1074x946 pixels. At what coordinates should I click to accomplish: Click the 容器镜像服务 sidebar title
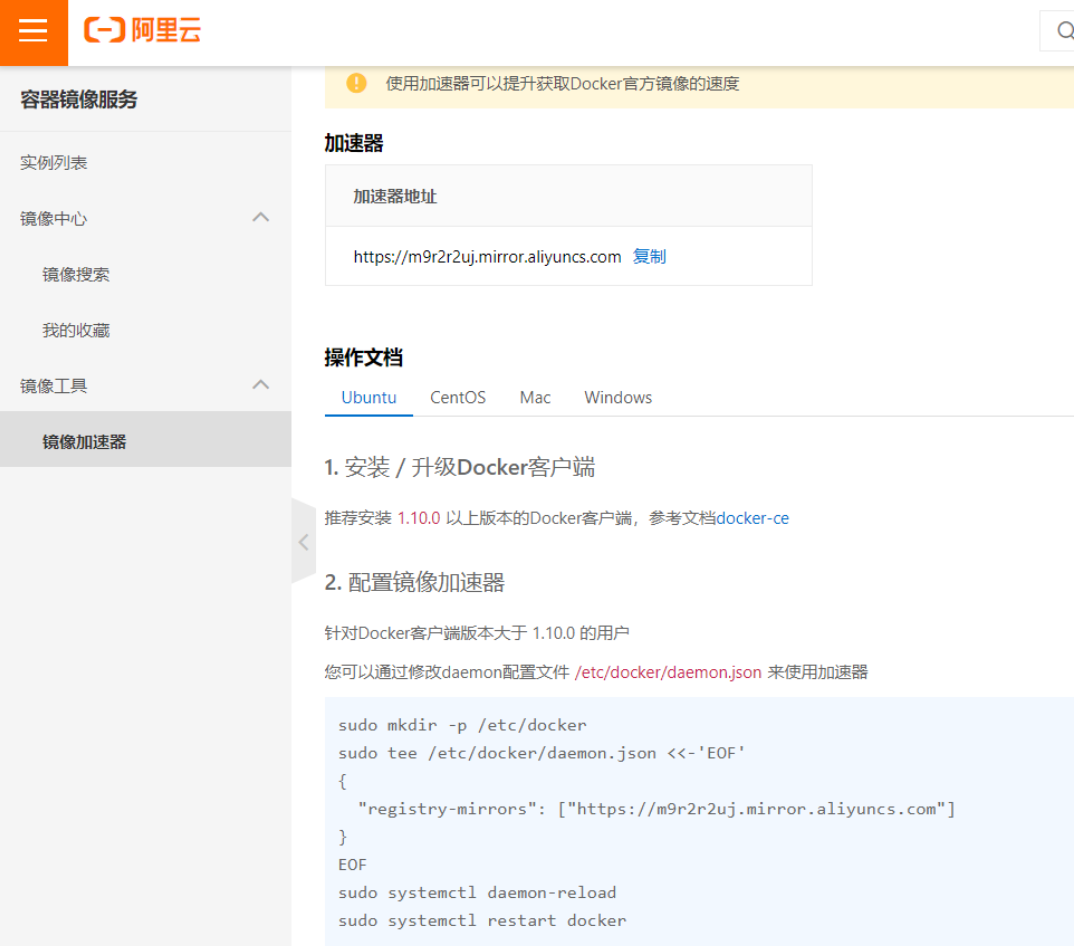click(x=79, y=100)
